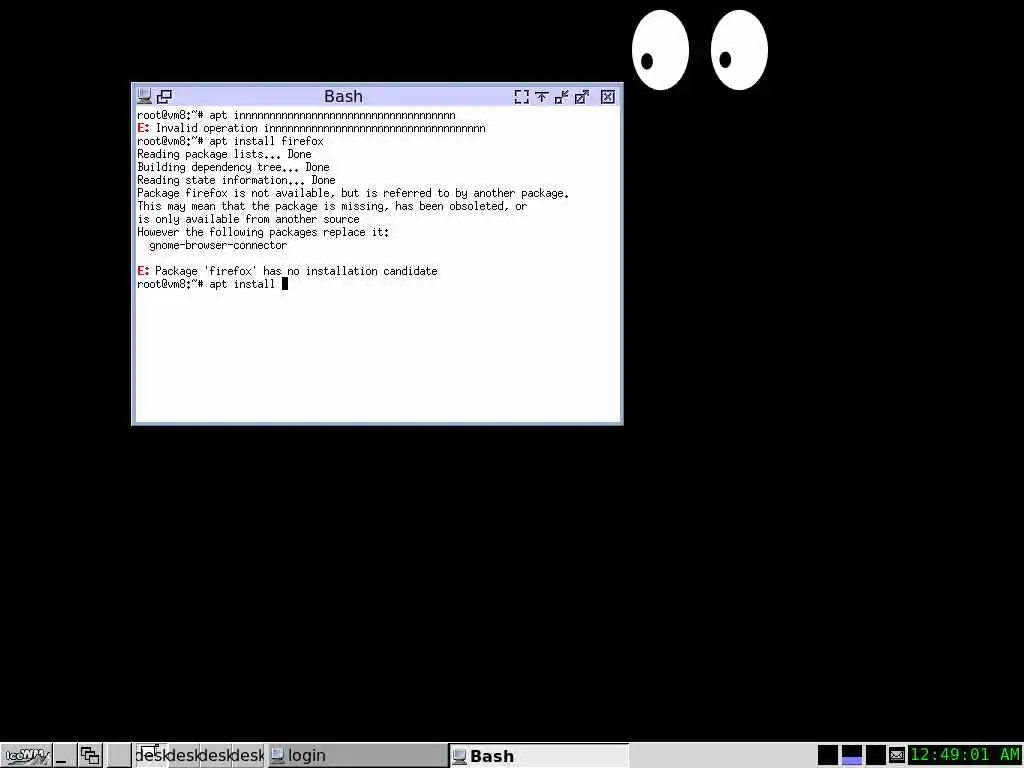
Task: Click 'is only available from another source' line
Action: pos(248,219)
